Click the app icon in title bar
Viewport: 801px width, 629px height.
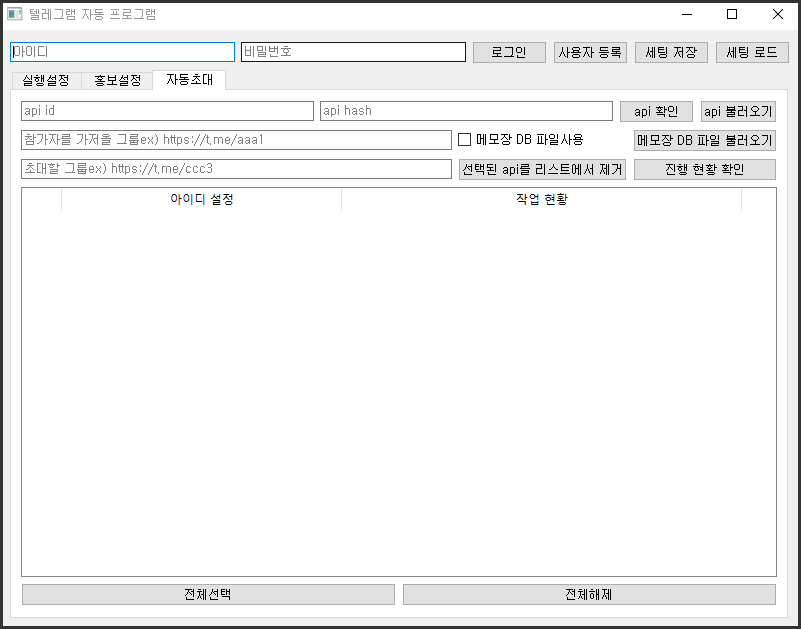pyautogui.click(x=15, y=15)
